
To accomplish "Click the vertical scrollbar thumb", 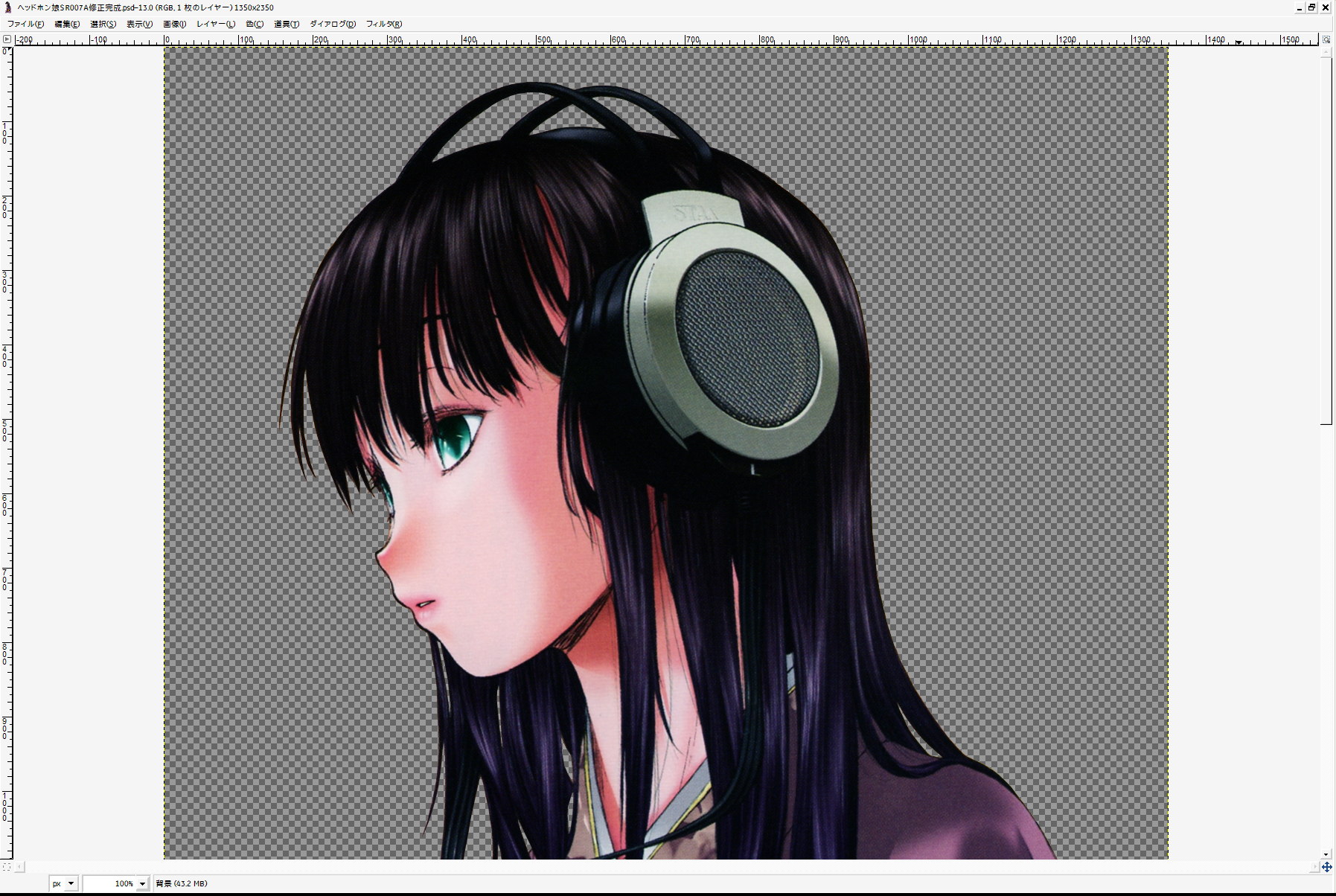I will (x=1326, y=240).
